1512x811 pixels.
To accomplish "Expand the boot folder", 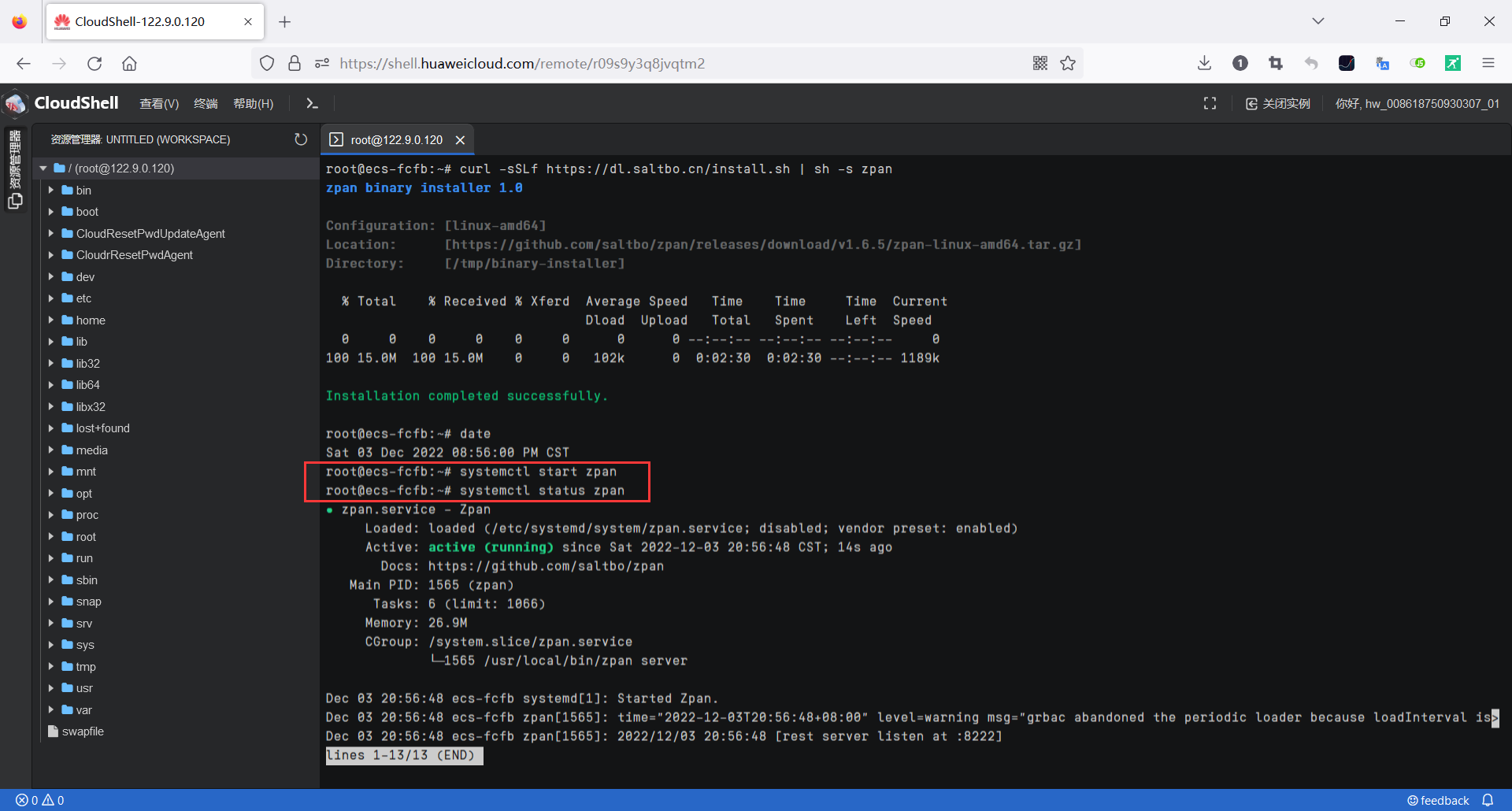I will click(x=51, y=212).
